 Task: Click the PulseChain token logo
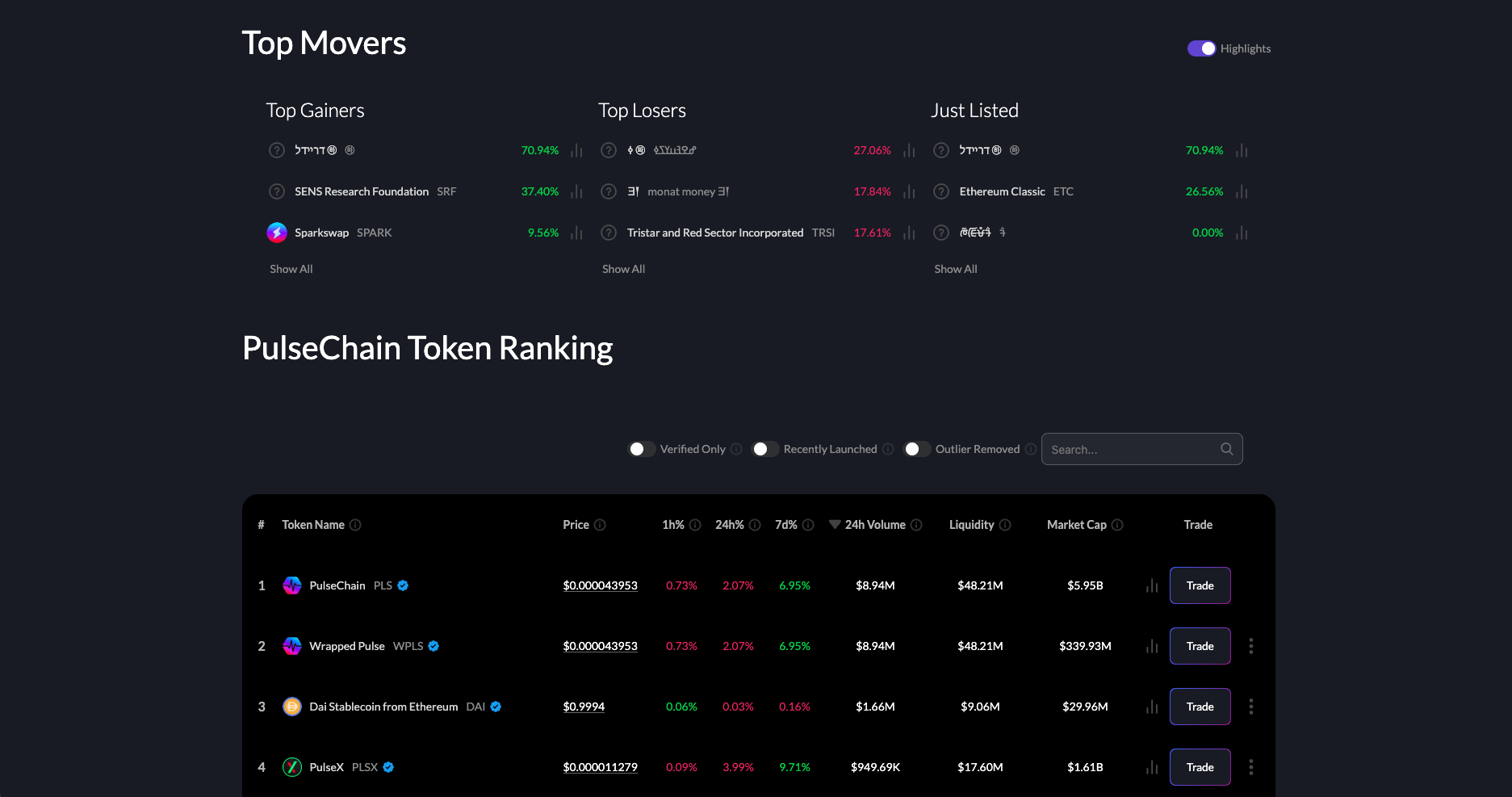(292, 585)
